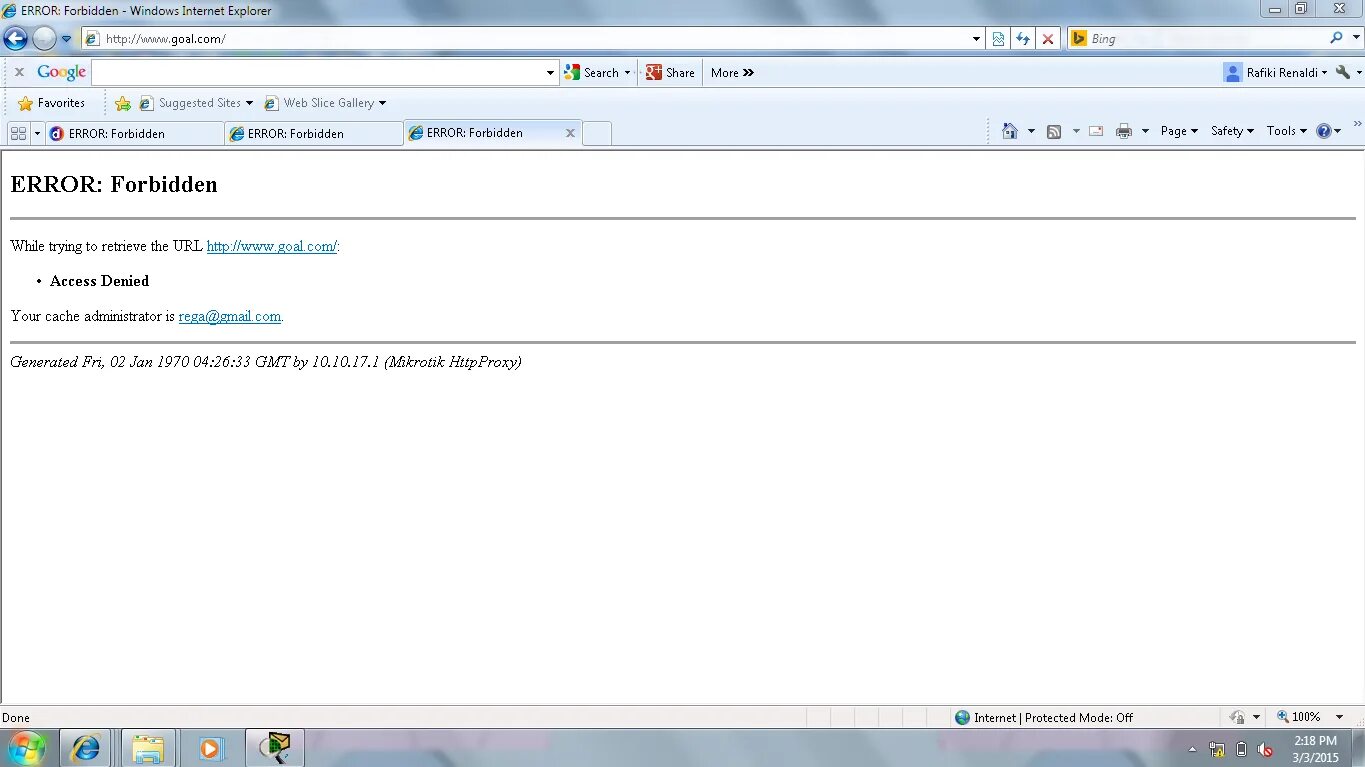Toggle Compatibility View broken-page icon
1365x767 pixels.
(998, 39)
